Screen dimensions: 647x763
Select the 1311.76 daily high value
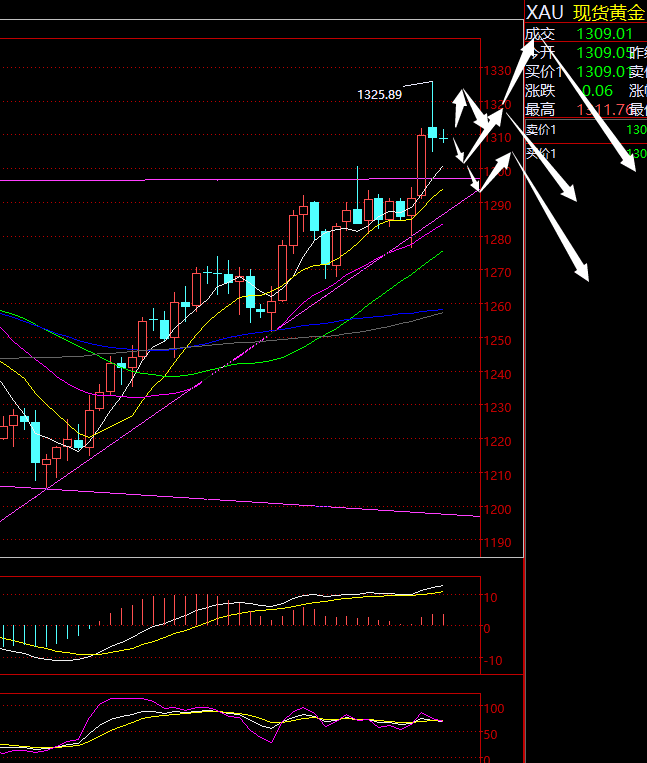click(605, 109)
